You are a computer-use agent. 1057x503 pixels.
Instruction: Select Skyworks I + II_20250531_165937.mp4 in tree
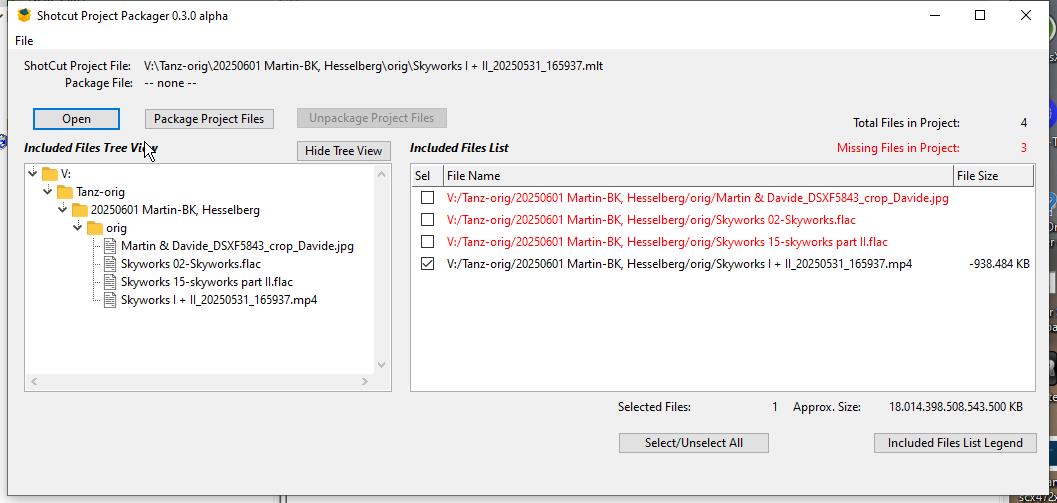219,300
